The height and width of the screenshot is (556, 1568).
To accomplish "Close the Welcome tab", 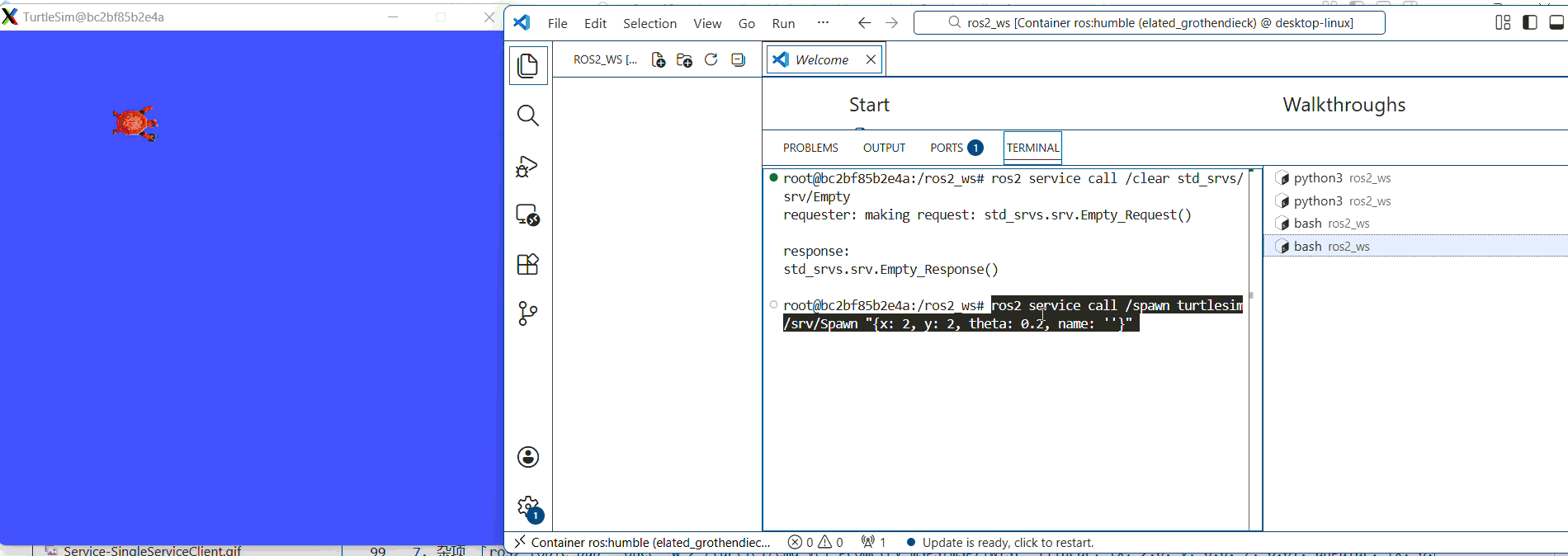I will point(871,59).
